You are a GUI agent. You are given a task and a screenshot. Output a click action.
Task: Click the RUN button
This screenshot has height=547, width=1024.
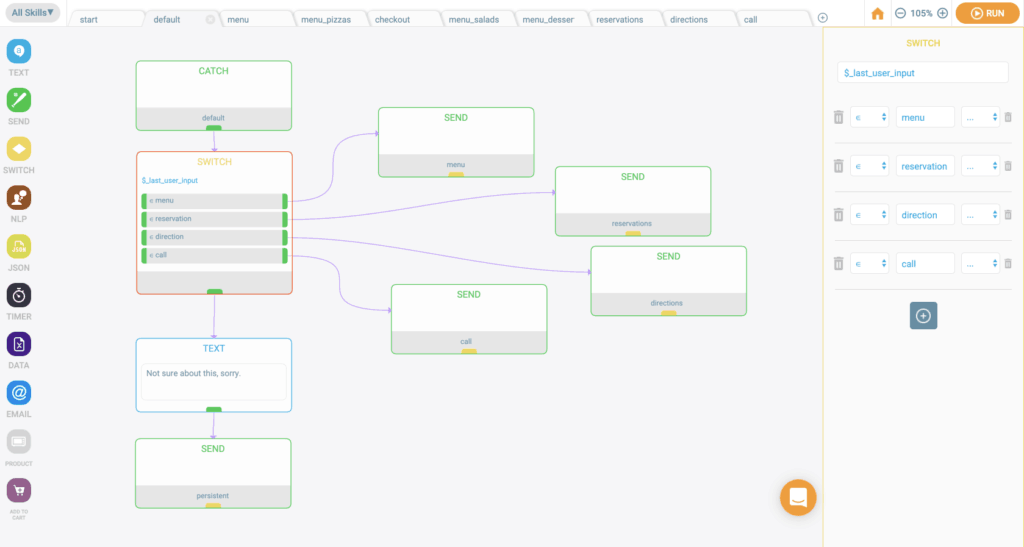click(x=987, y=13)
